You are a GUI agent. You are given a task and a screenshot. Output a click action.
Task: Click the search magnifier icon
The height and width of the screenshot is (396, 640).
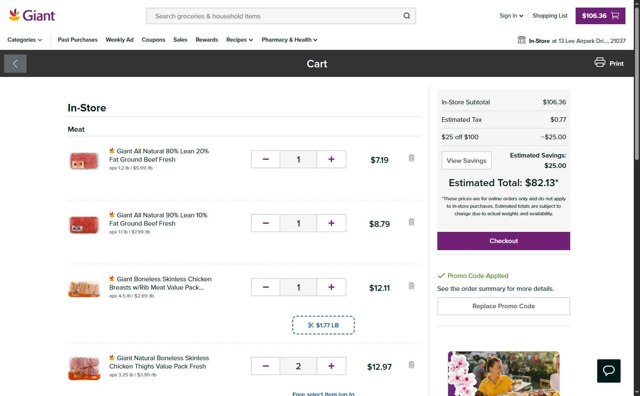click(407, 16)
